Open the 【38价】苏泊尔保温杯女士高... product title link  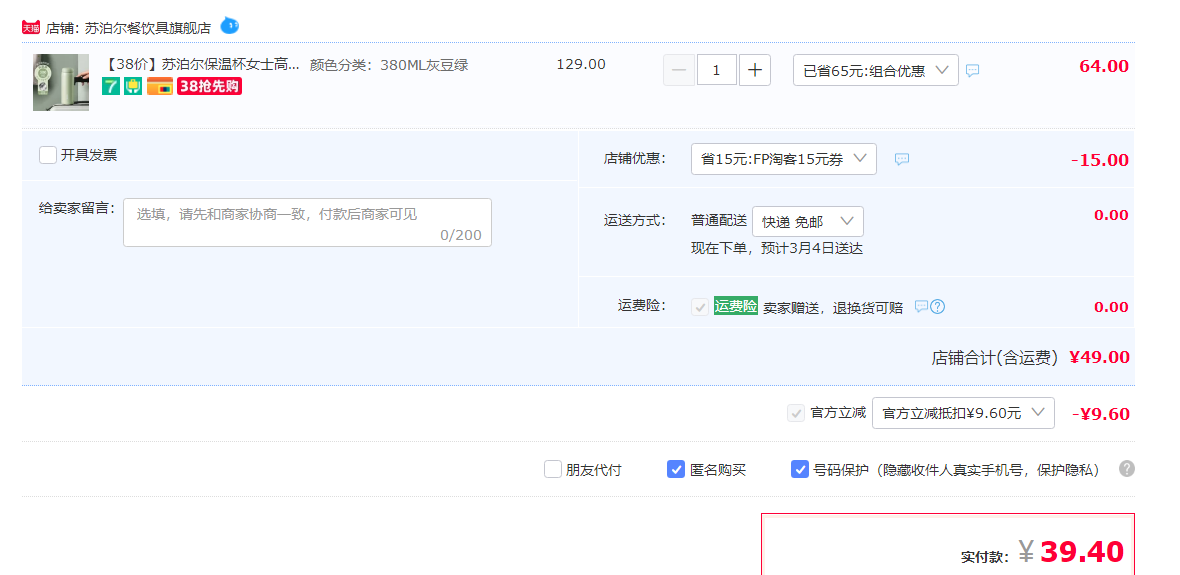click(201, 65)
